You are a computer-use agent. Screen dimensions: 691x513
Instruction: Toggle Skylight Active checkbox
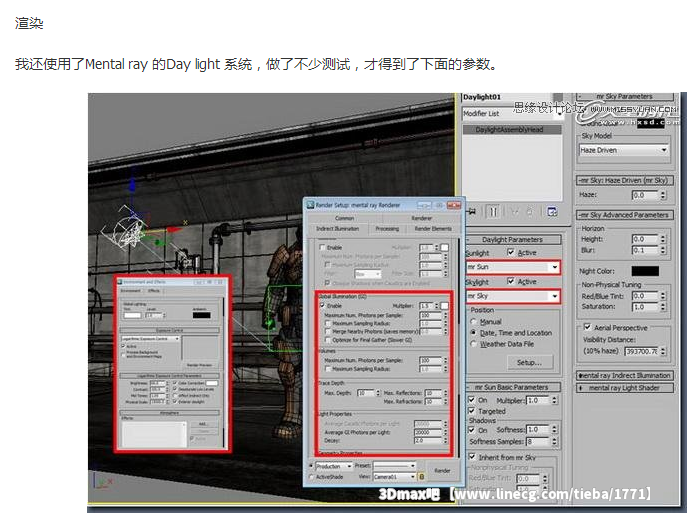click(x=511, y=281)
